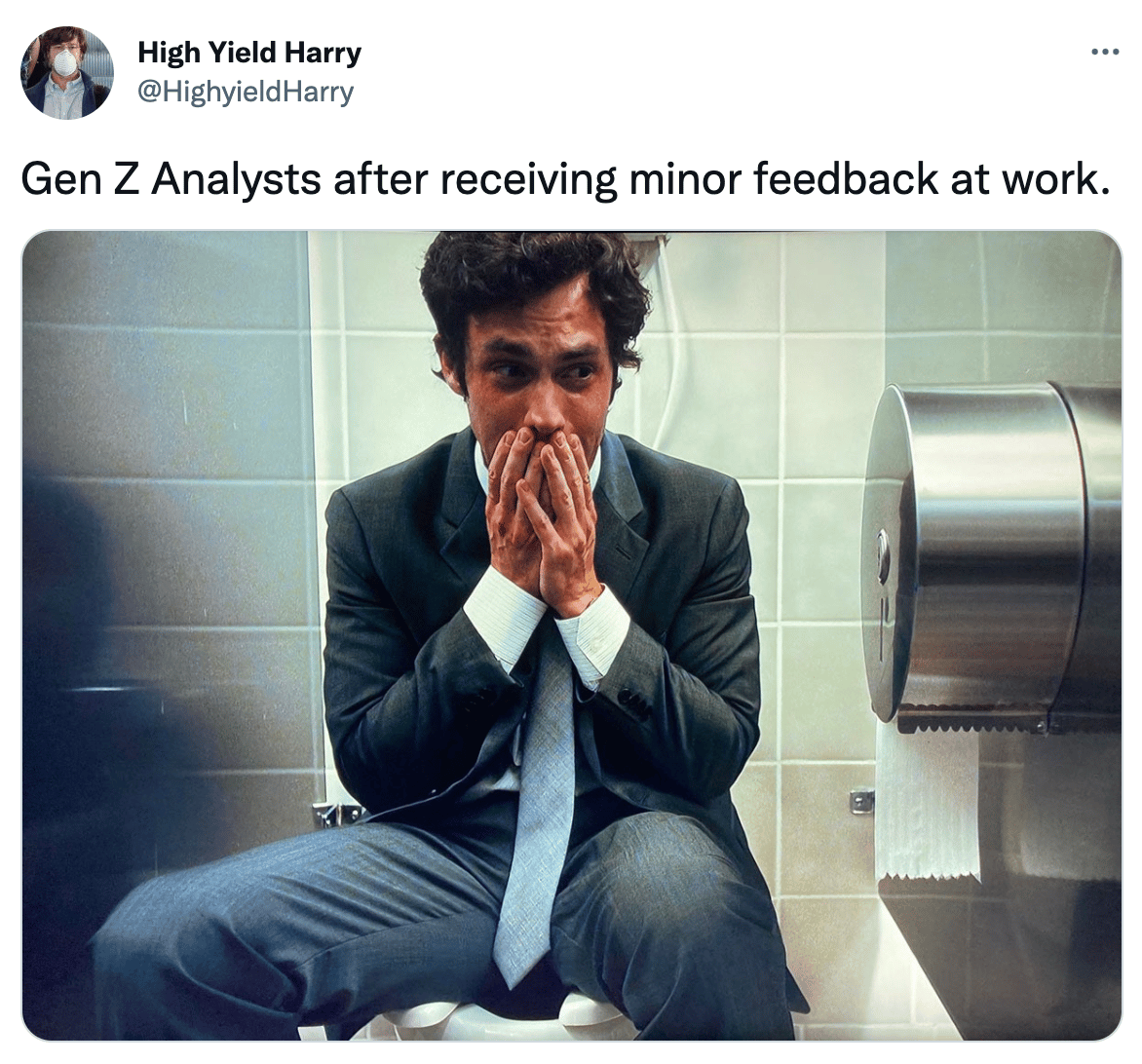
Task: Click High Yield Harry's profile avatar
Action: (x=67, y=72)
